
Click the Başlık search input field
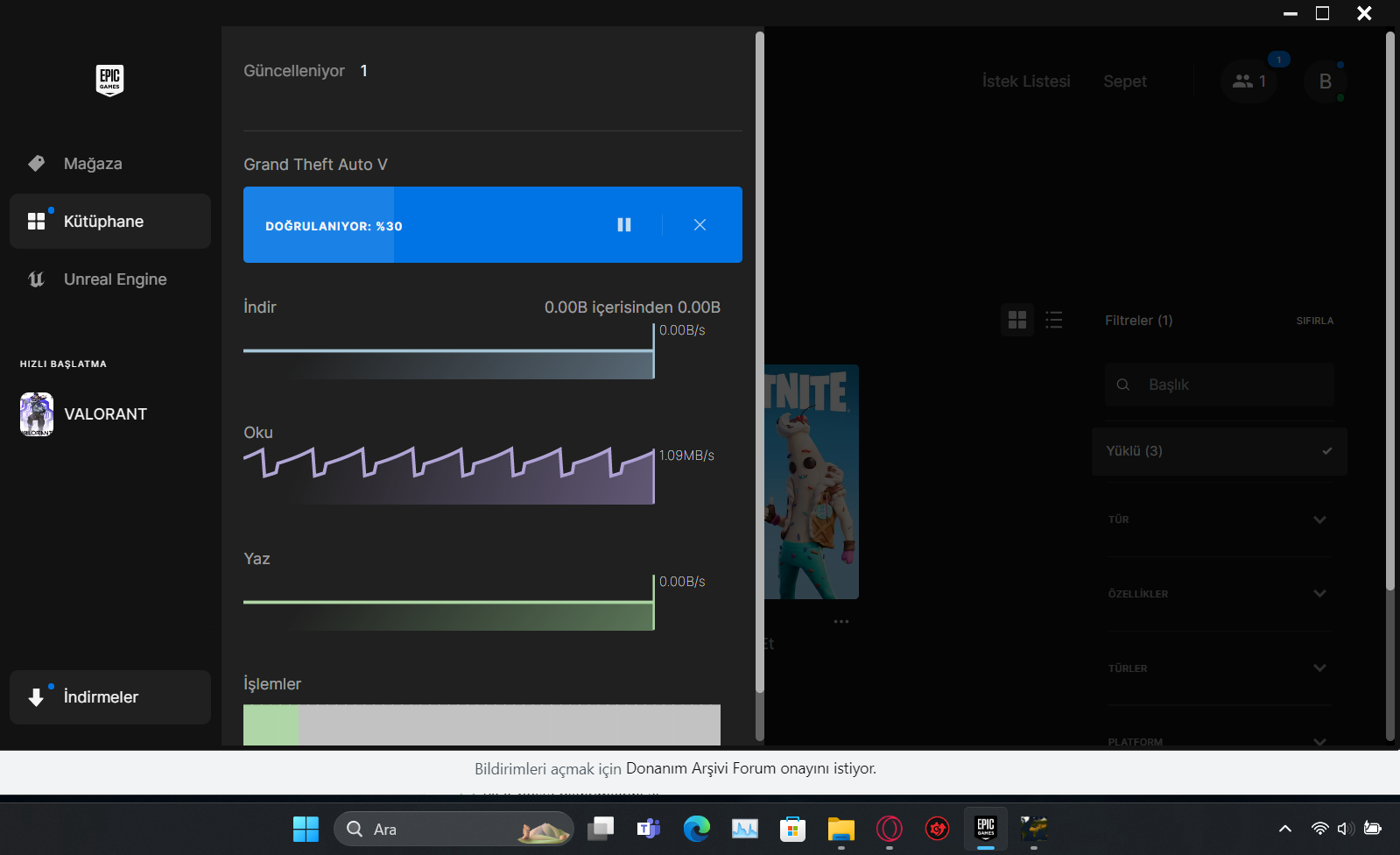(x=1220, y=385)
